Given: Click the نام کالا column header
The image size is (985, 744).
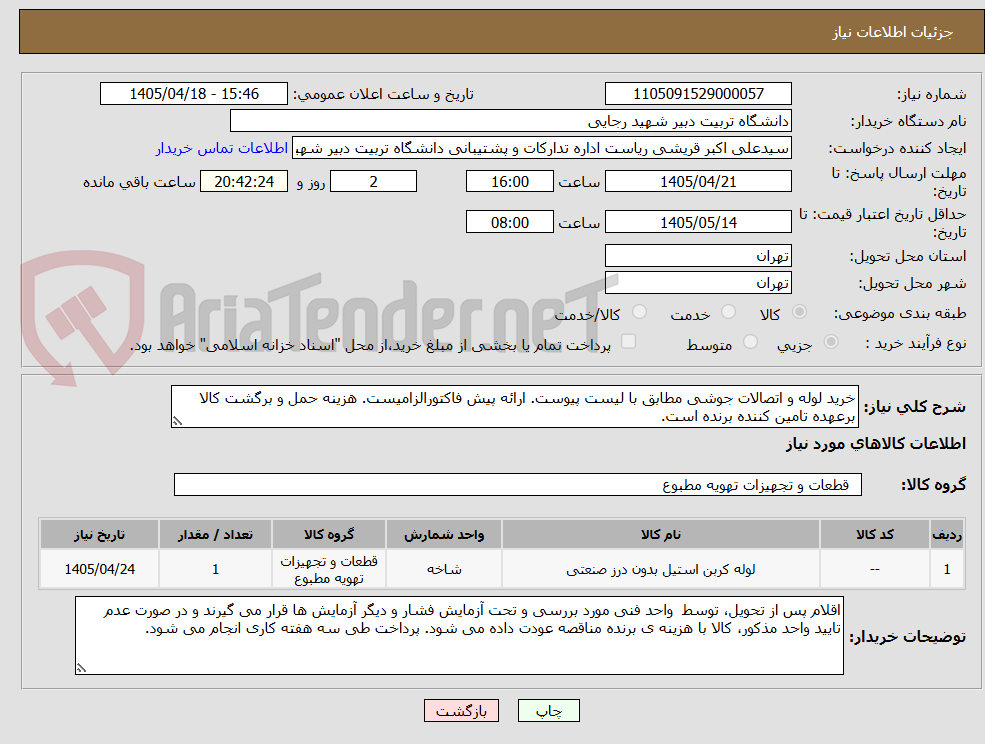Looking at the screenshot, I should (x=660, y=535).
